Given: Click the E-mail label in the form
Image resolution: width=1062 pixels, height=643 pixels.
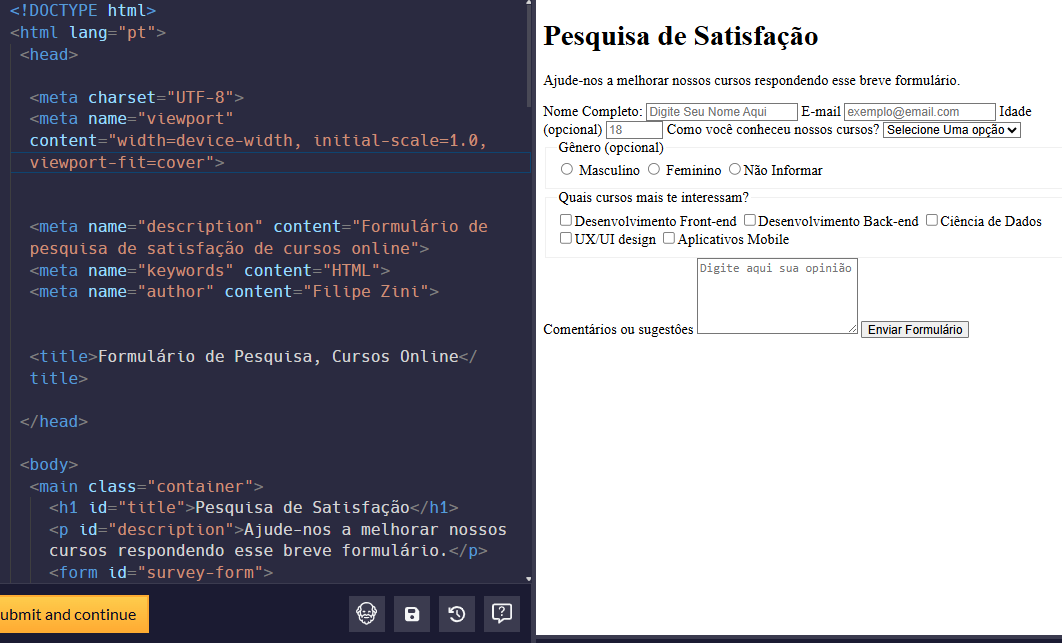Looking at the screenshot, I should 820,112.
